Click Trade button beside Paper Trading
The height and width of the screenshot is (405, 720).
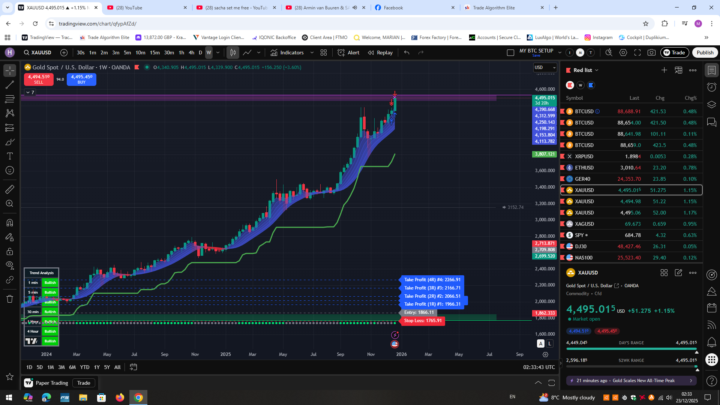click(84, 383)
